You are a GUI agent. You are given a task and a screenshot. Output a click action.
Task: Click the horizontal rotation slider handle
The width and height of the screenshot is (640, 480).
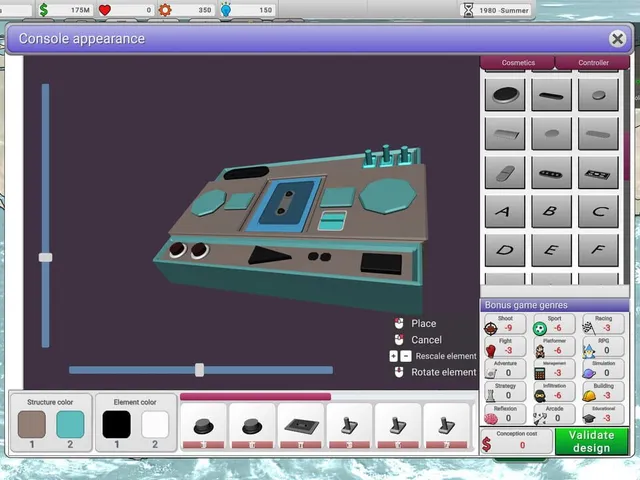click(199, 370)
